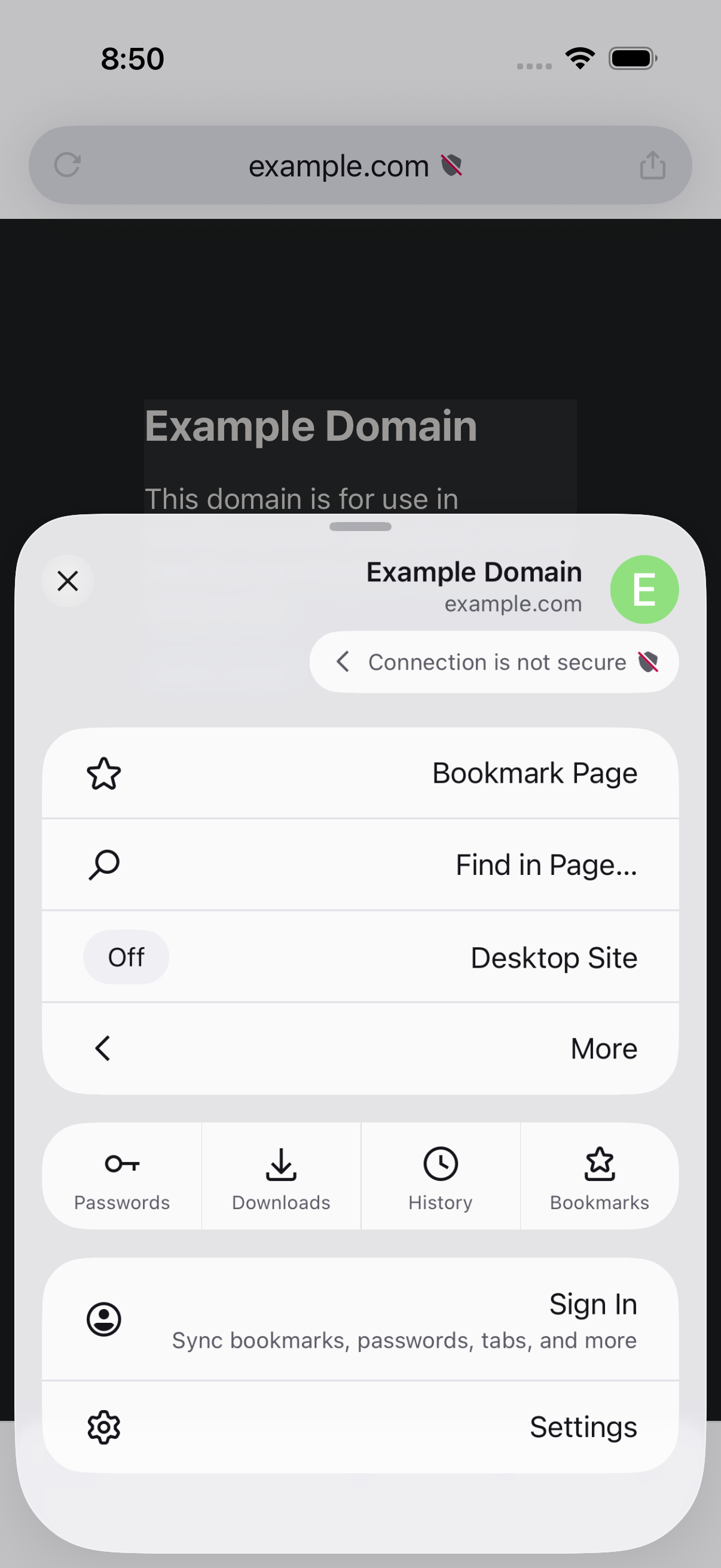Viewport: 721px width, 1568px height.
Task: Click the reload icon in address bar
Action: tap(67, 165)
